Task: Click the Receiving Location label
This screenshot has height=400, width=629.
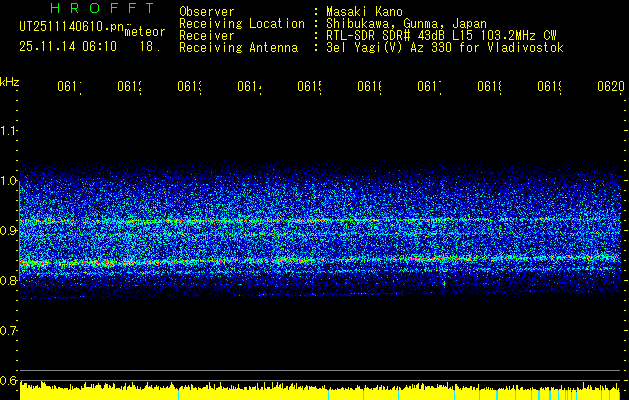Action: pos(242,24)
